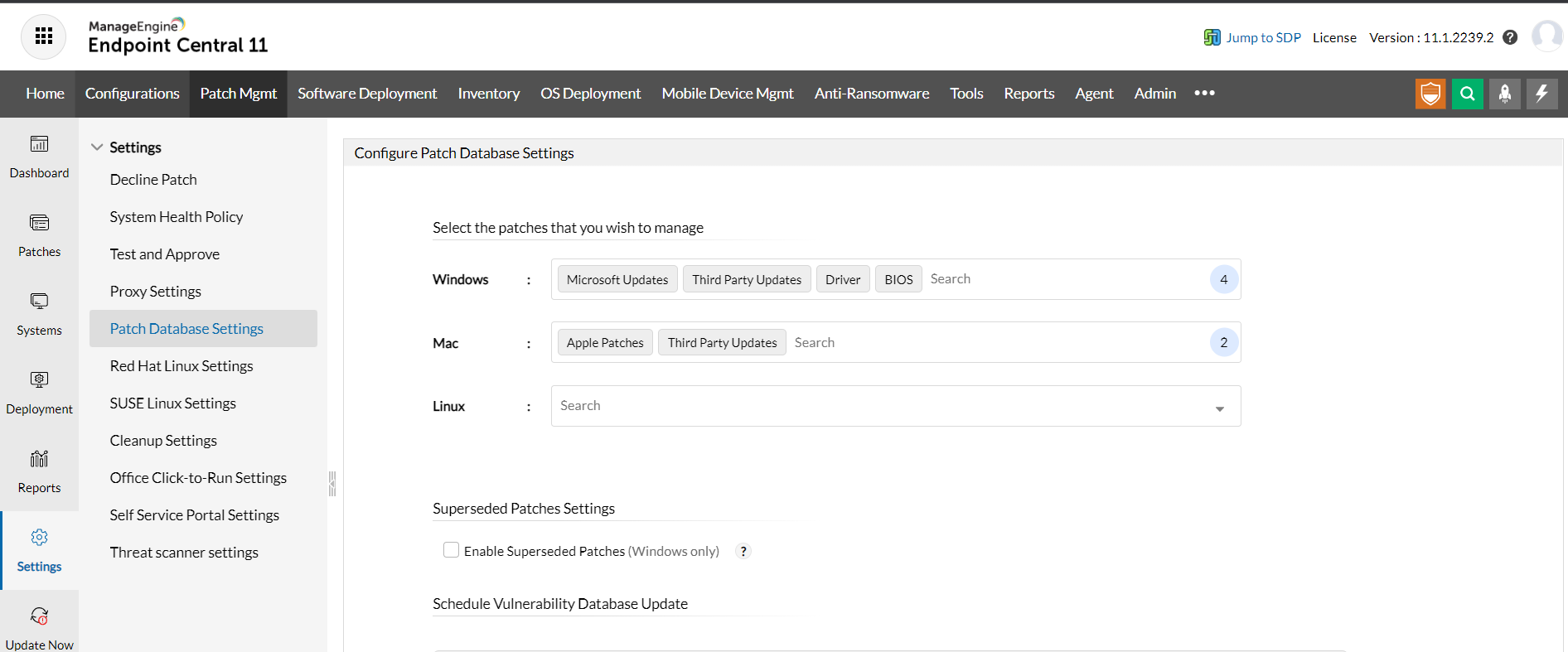
Task: Switch to the Software Deployment tab
Action: tap(367, 94)
